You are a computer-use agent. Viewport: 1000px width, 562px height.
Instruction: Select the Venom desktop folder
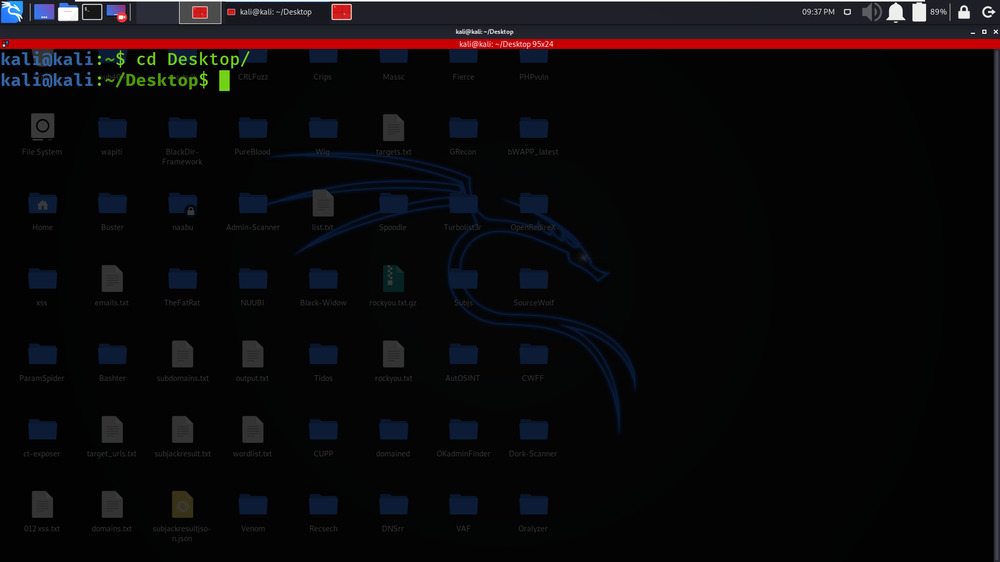tap(253, 512)
